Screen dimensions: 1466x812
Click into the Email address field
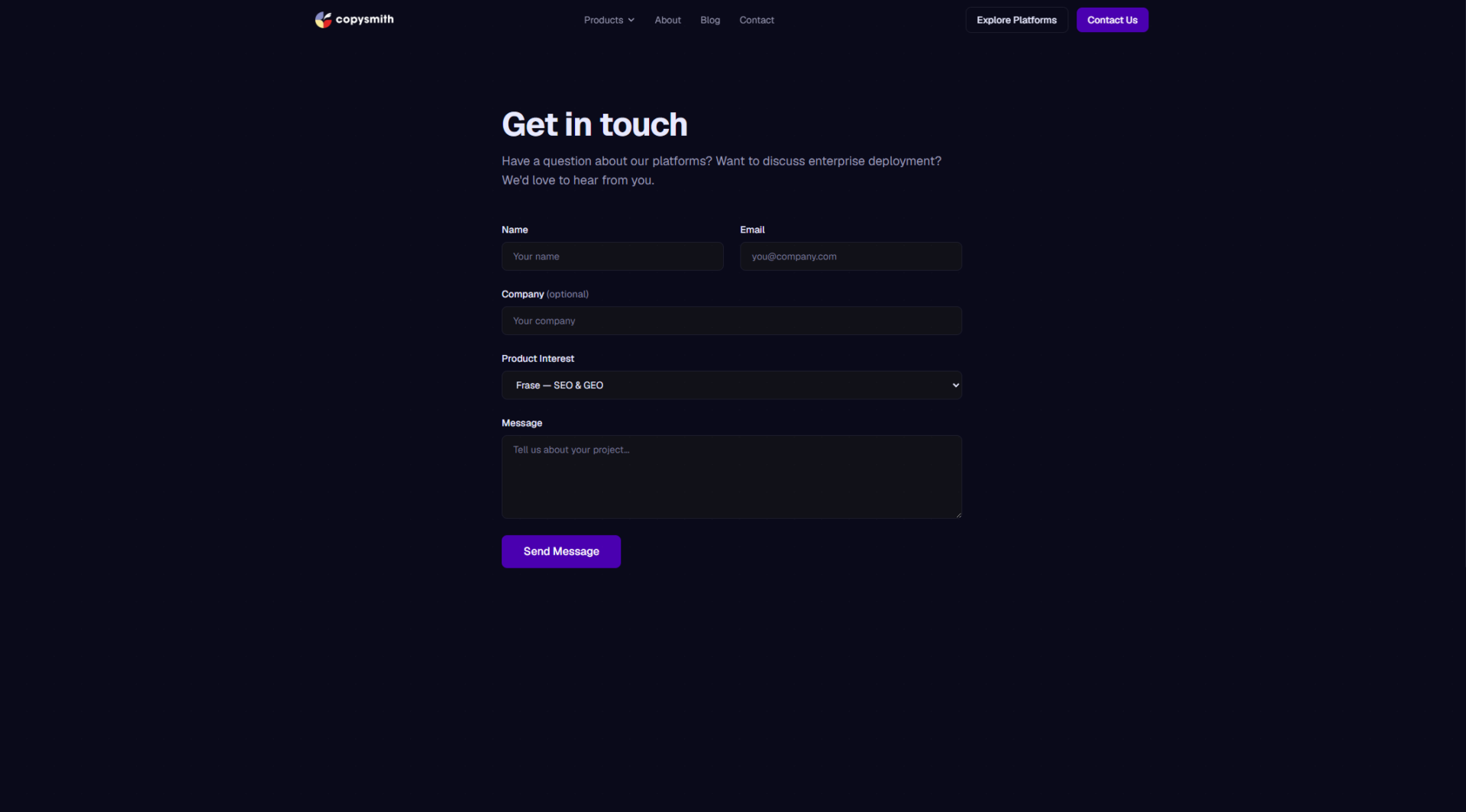(851, 256)
